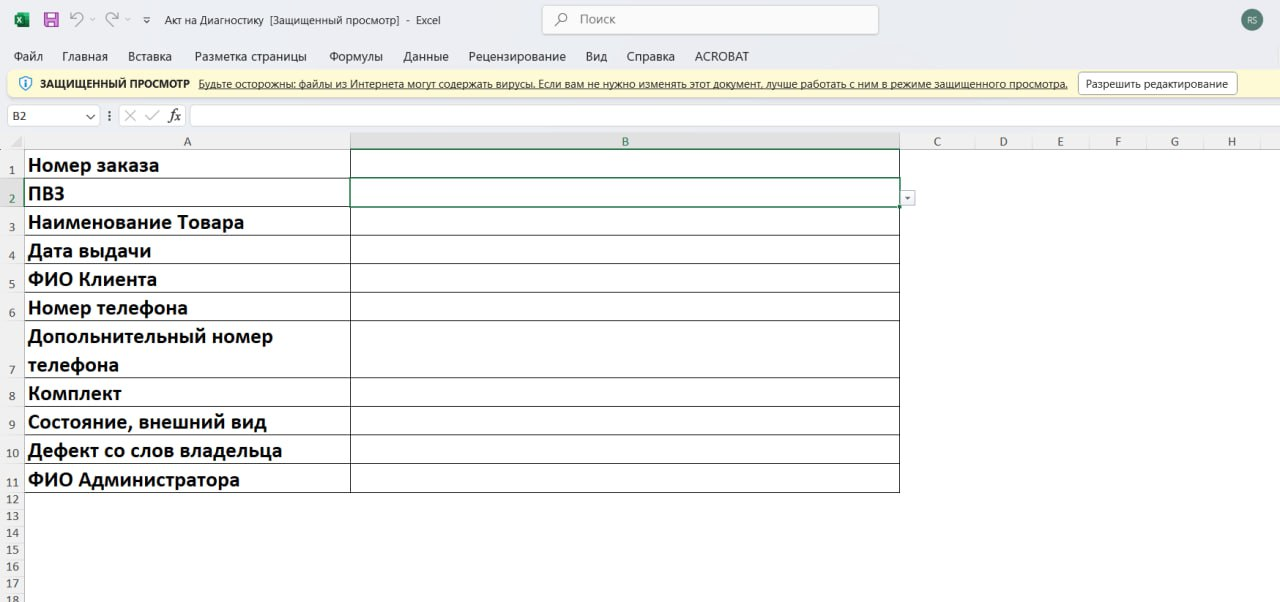The height and width of the screenshot is (602, 1280).
Task: Select column G header
Action: (x=1174, y=141)
